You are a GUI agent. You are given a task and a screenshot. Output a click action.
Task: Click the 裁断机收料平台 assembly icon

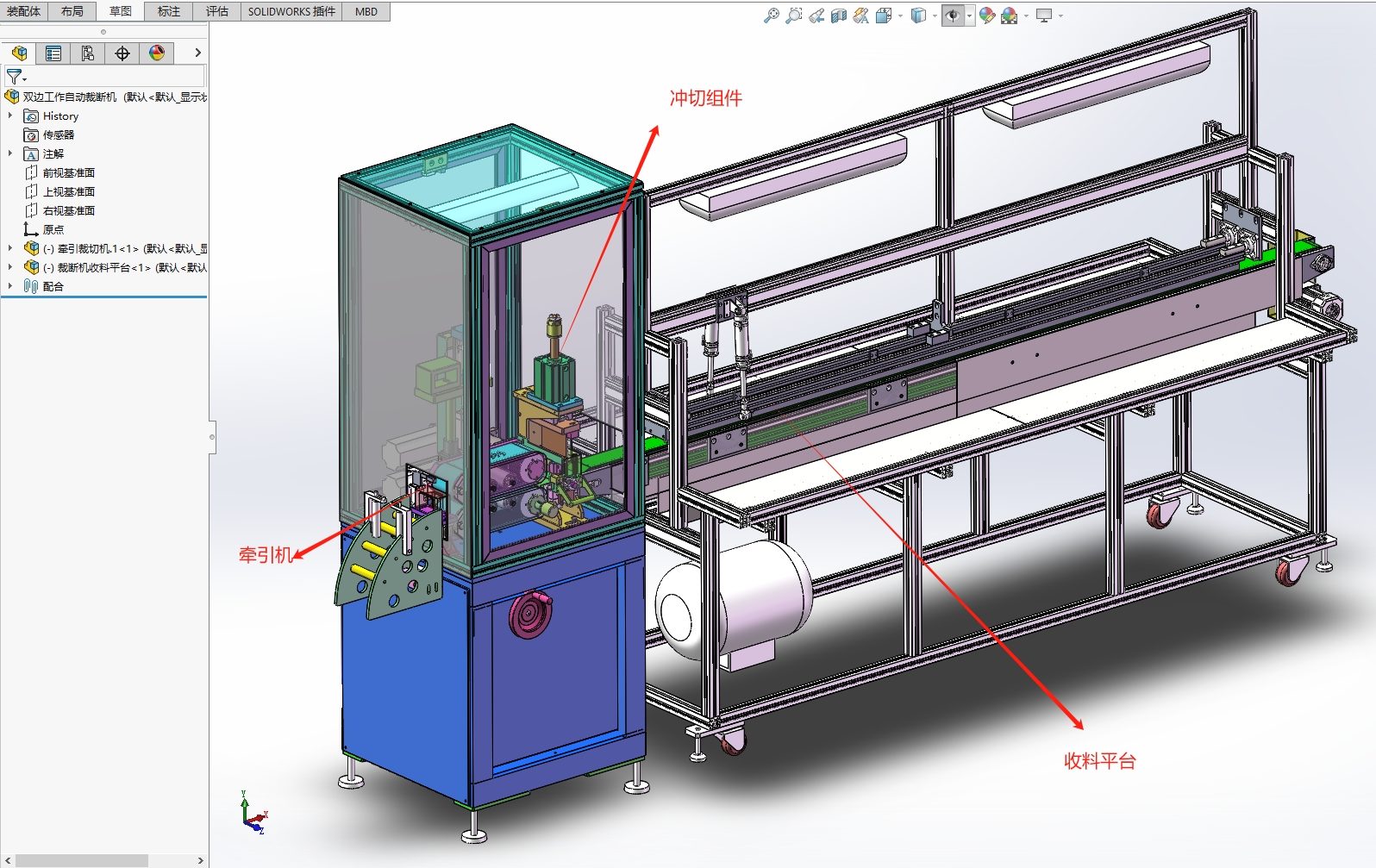(x=31, y=267)
